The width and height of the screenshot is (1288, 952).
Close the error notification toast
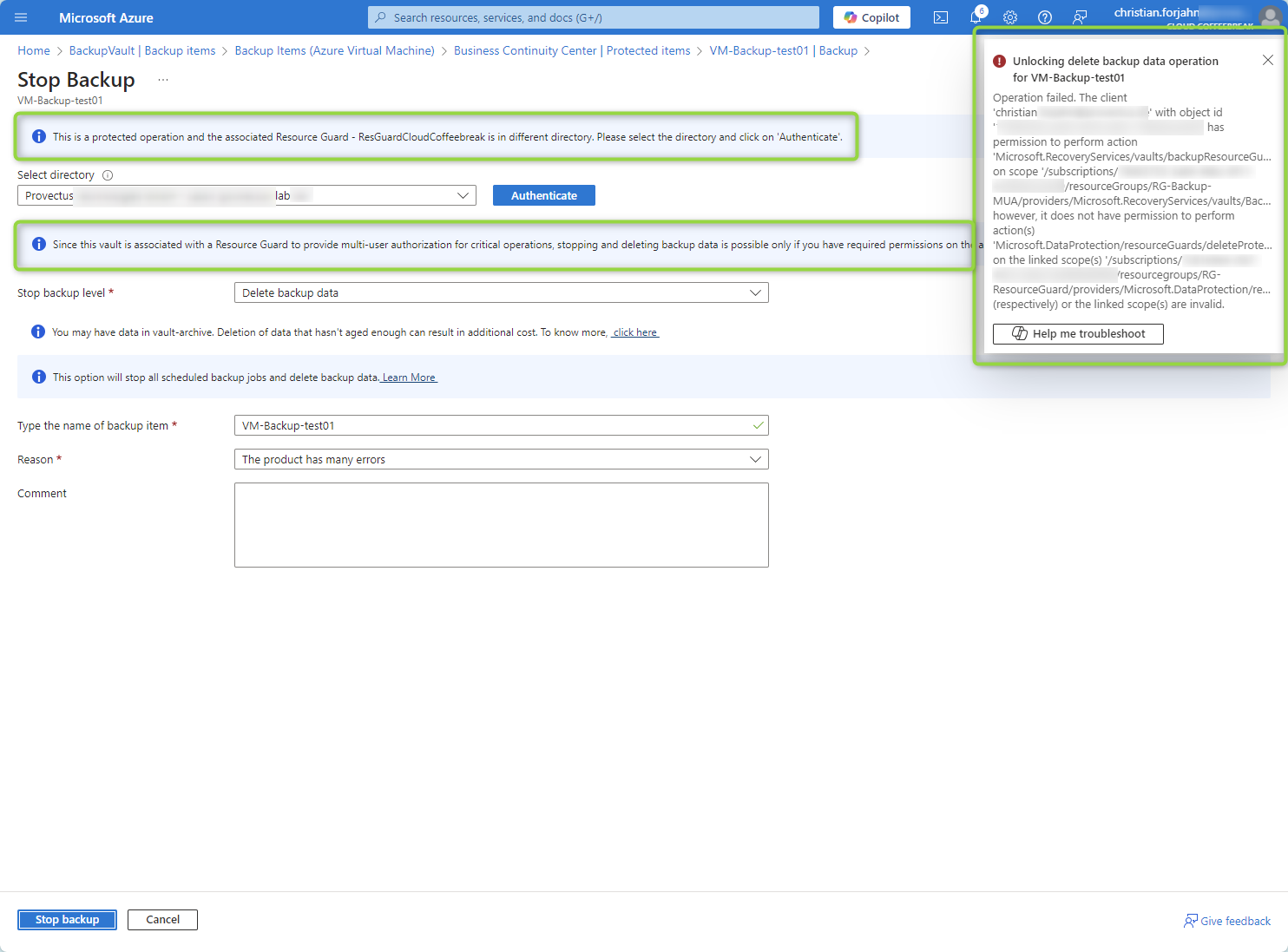coord(1268,60)
